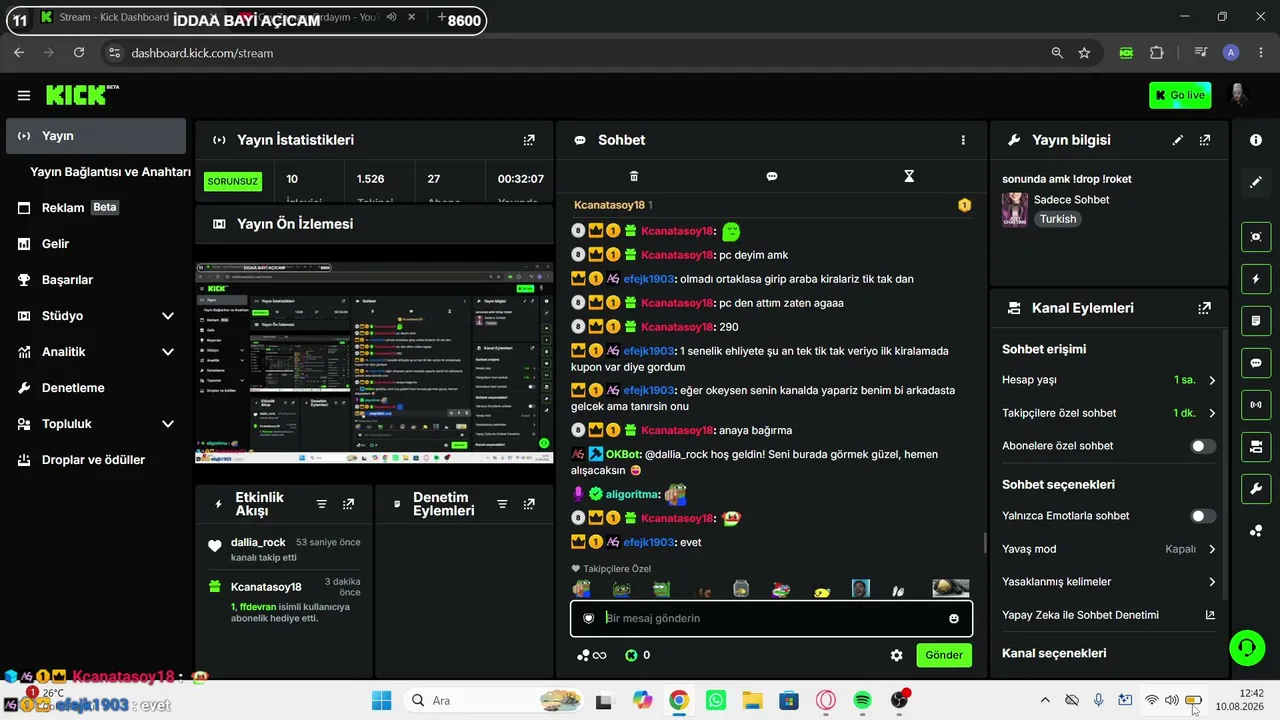Screen dimensions: 1280x720
Task: Open Yavaş mod setting options
Action: pos(1109,549)
